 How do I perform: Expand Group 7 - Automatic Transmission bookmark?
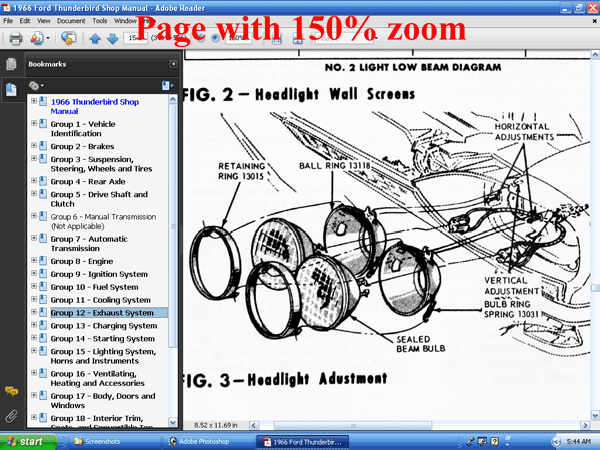pyautogui.click(x=34, y=238)
